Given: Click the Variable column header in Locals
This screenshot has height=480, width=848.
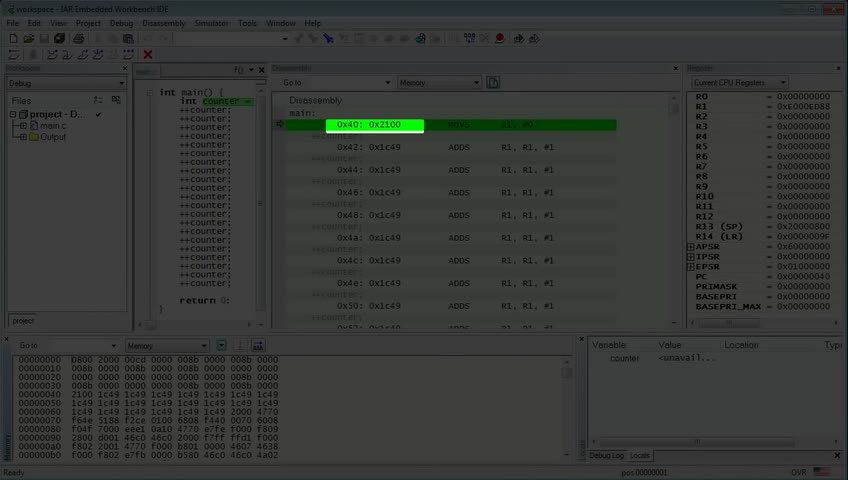Looking at the screenshot, I should (609, 345).
